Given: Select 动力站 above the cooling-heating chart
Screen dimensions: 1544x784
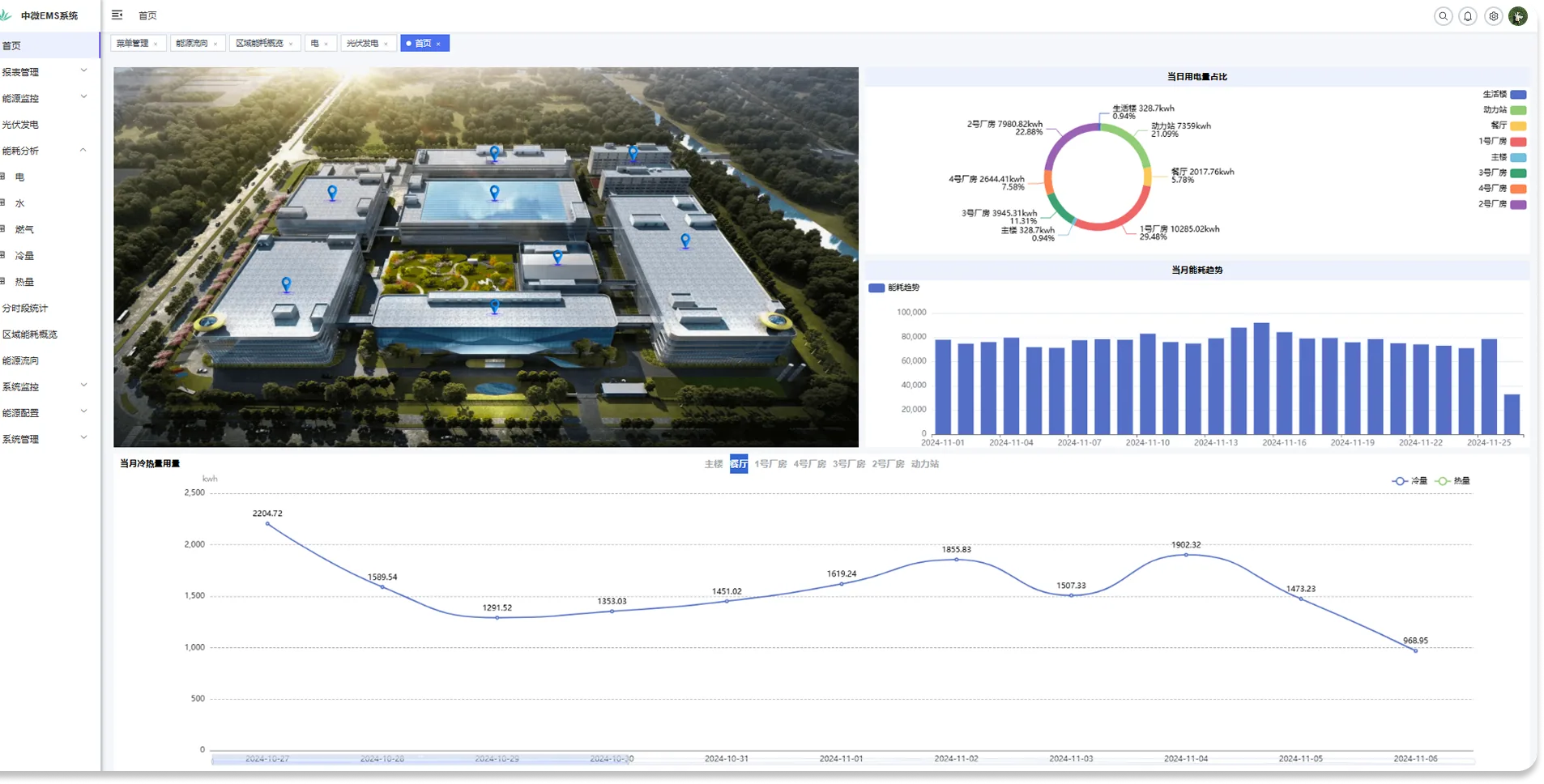Looking at the screenshot, I should pos(925,464).
